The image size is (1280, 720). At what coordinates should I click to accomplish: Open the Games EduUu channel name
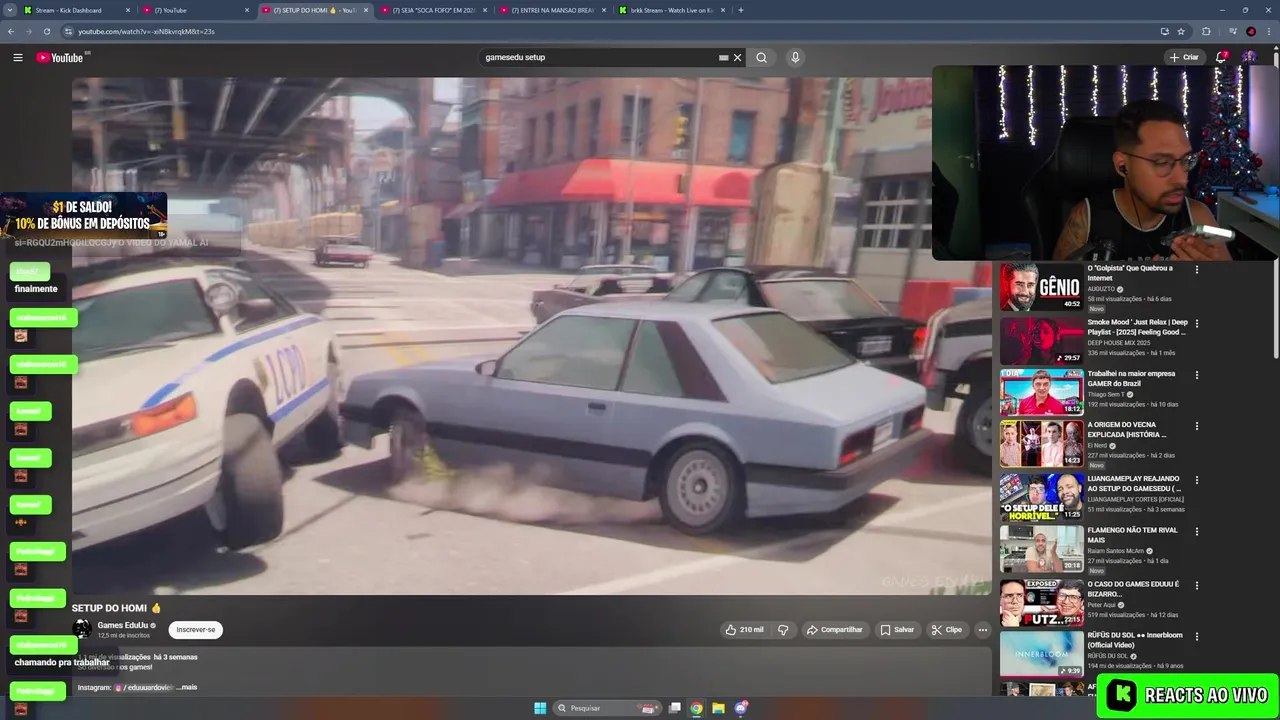pos(122,625)
